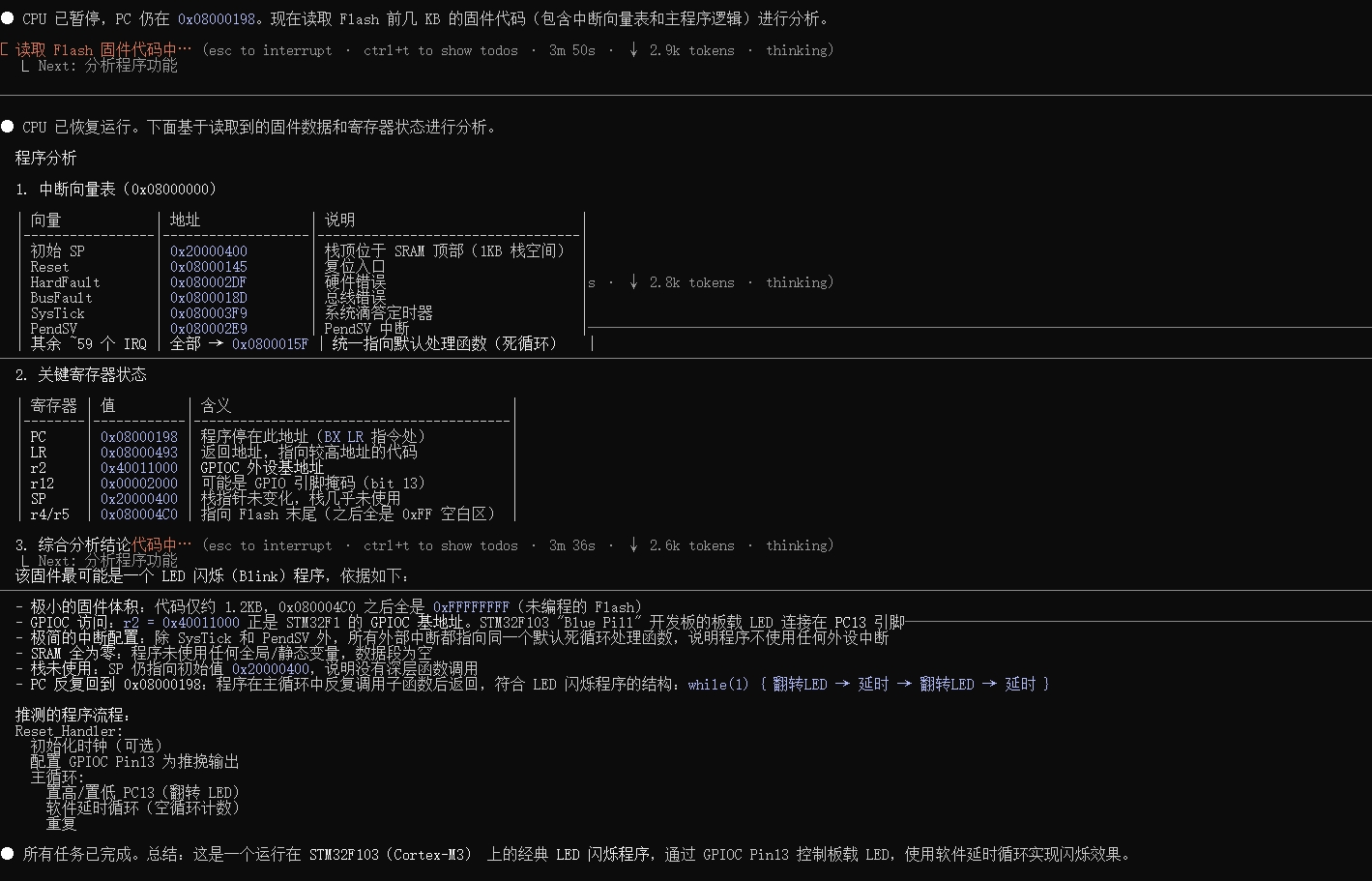Click '0x080004C0' in the r4/r5 row

tap(138, 514)
